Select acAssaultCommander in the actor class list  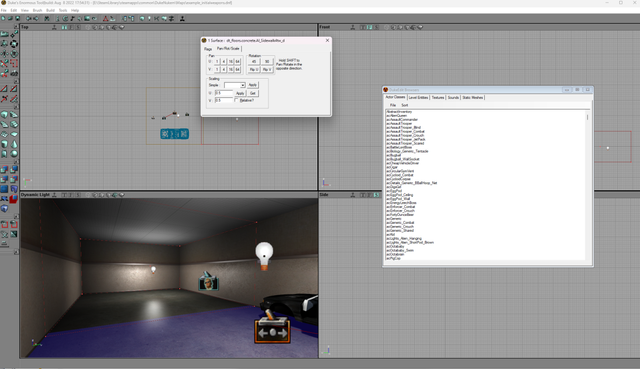point(402,120)
